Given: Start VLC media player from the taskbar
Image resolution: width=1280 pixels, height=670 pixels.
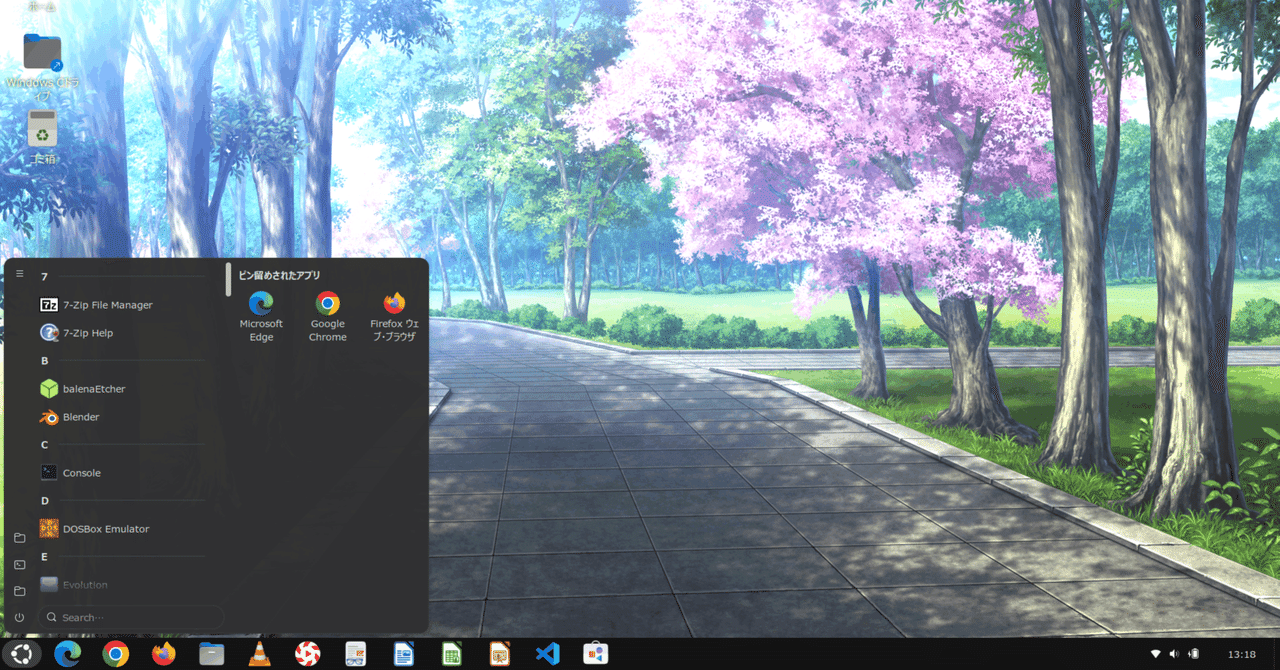Looking at the screenshot, I should pyautogui.click(x=259, y=653).
